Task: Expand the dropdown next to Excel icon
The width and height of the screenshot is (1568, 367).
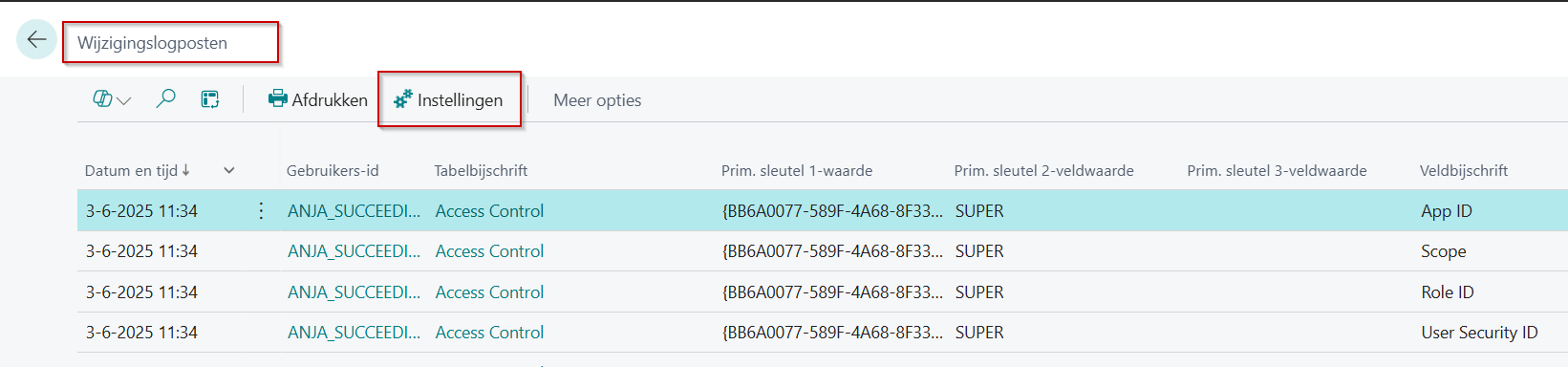Action: (124, 100)
